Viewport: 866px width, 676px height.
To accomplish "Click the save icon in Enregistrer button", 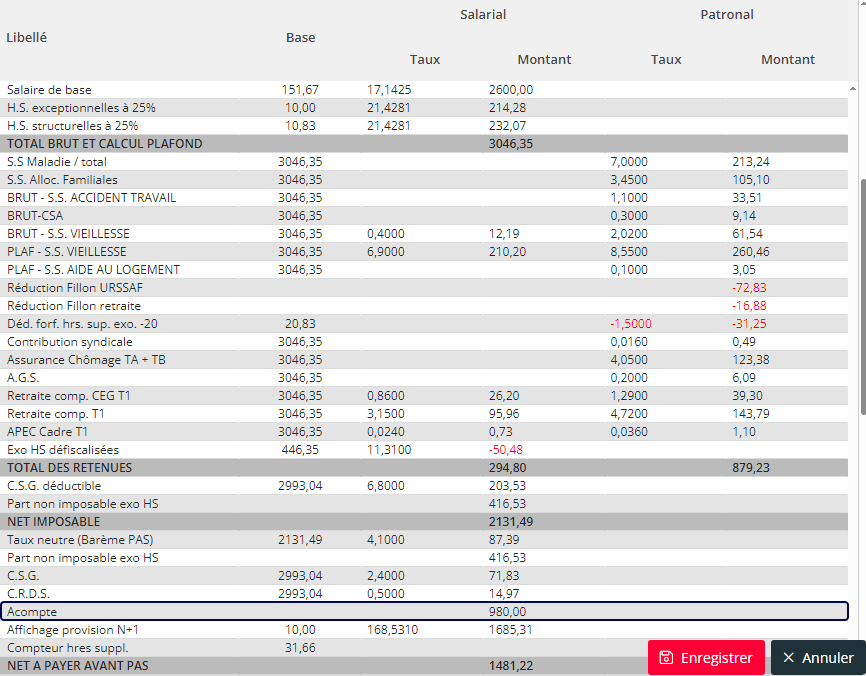I will [x=666, y=658].
